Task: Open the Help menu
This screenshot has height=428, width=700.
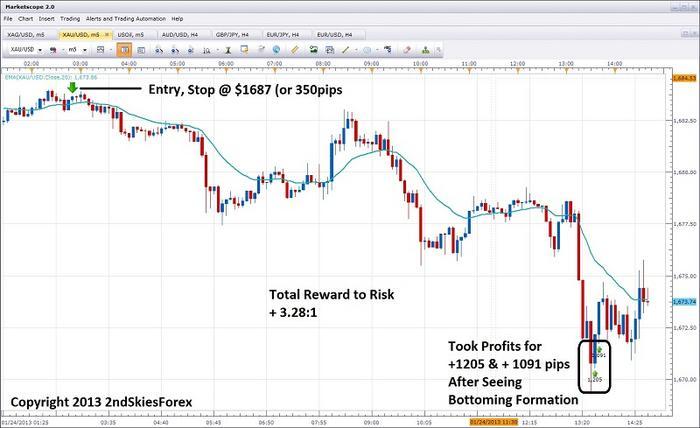Action: [177, 19]
